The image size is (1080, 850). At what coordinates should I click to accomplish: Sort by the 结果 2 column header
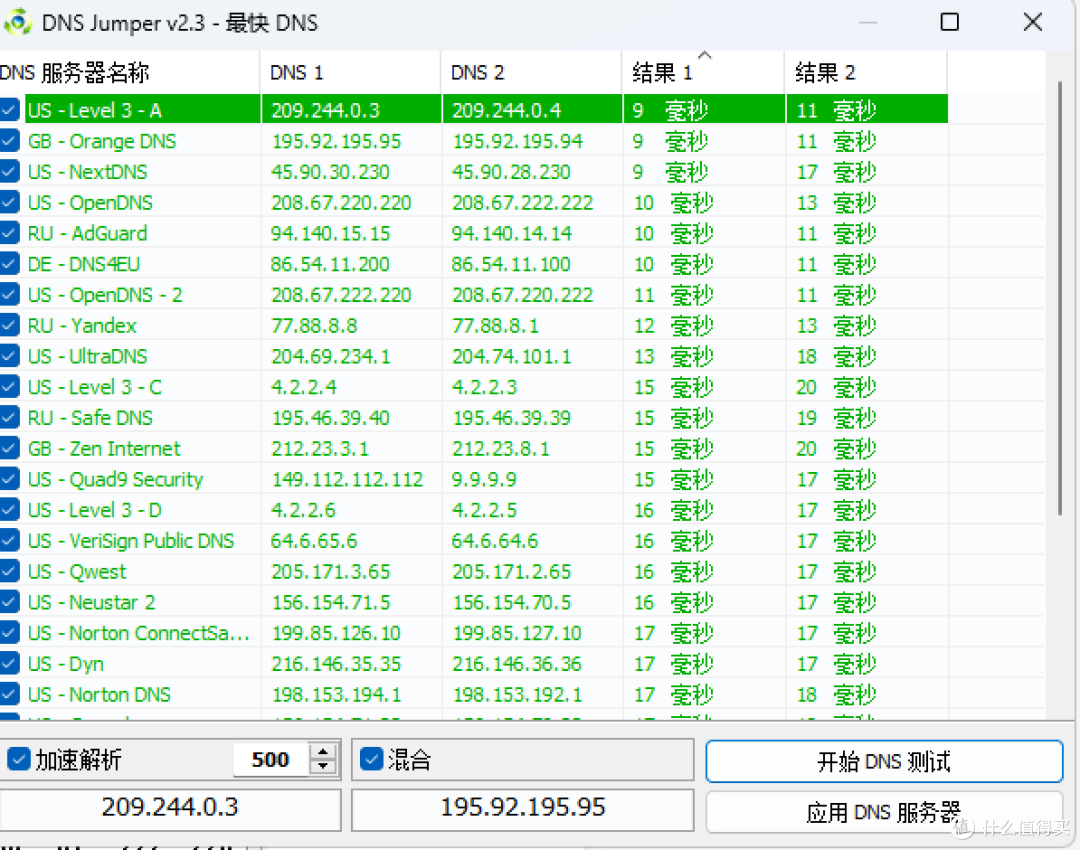[x=866, y=72]
